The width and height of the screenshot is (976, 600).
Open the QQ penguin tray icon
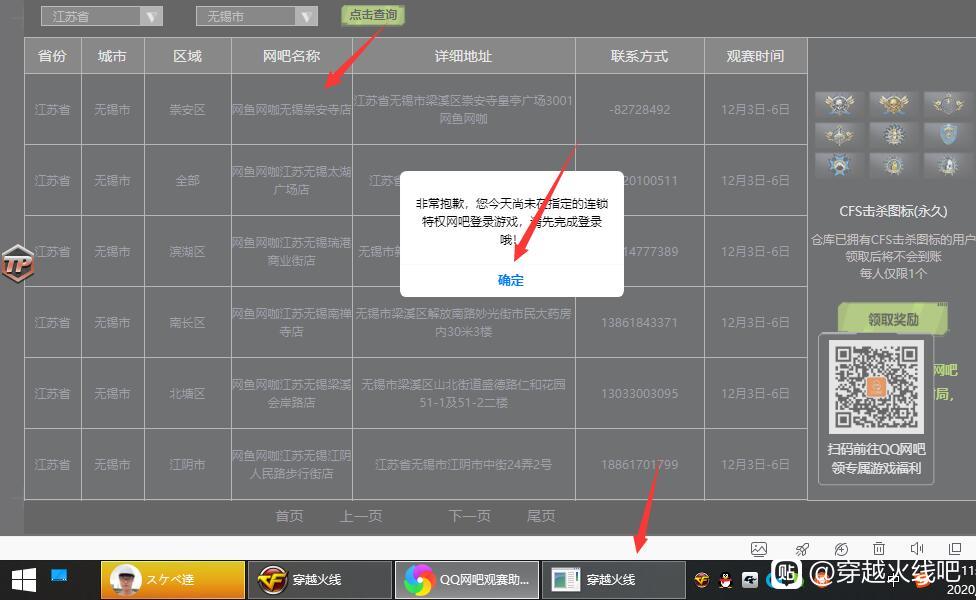point(725,580)
